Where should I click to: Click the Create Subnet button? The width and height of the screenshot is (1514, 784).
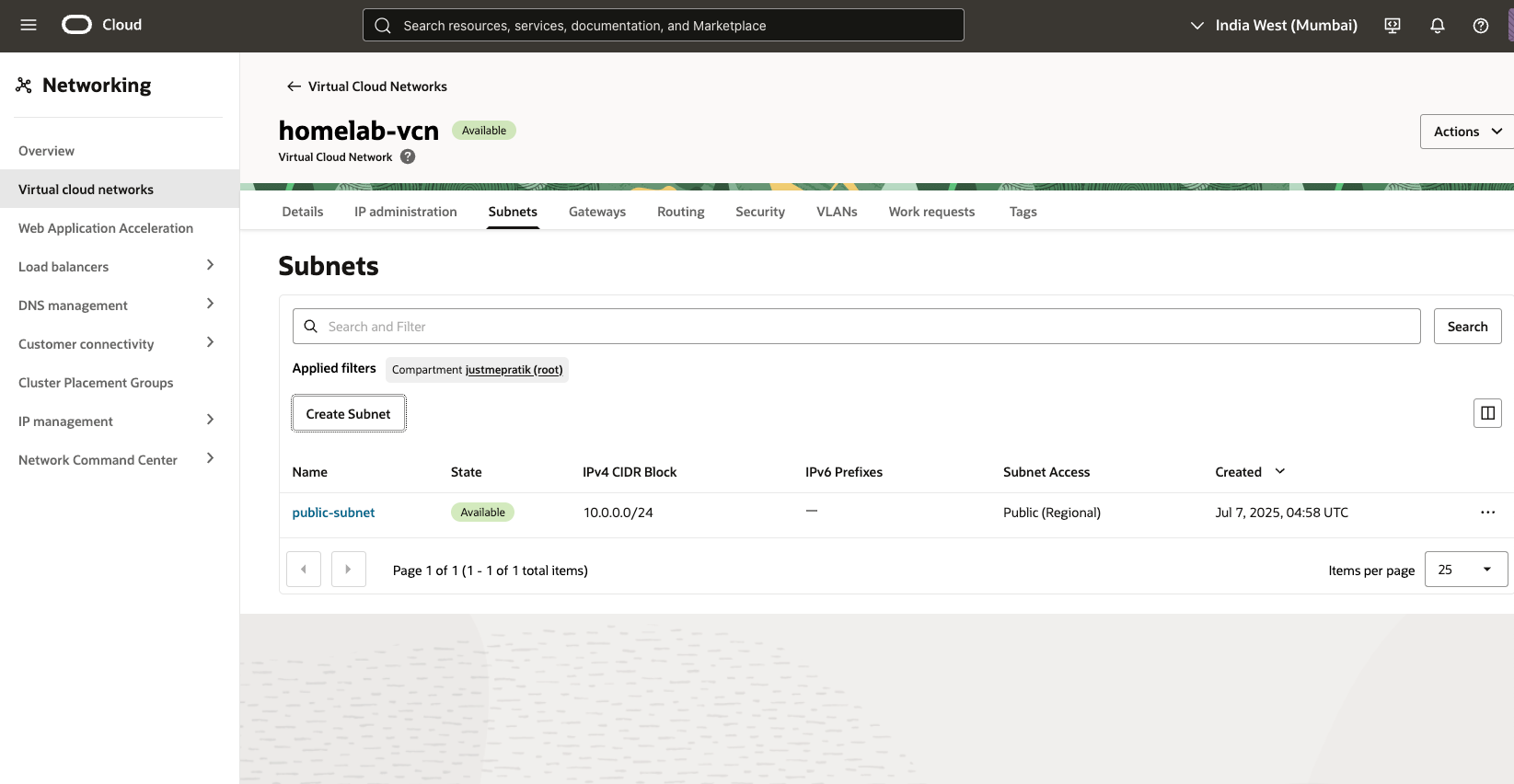(x=348, y=414)
